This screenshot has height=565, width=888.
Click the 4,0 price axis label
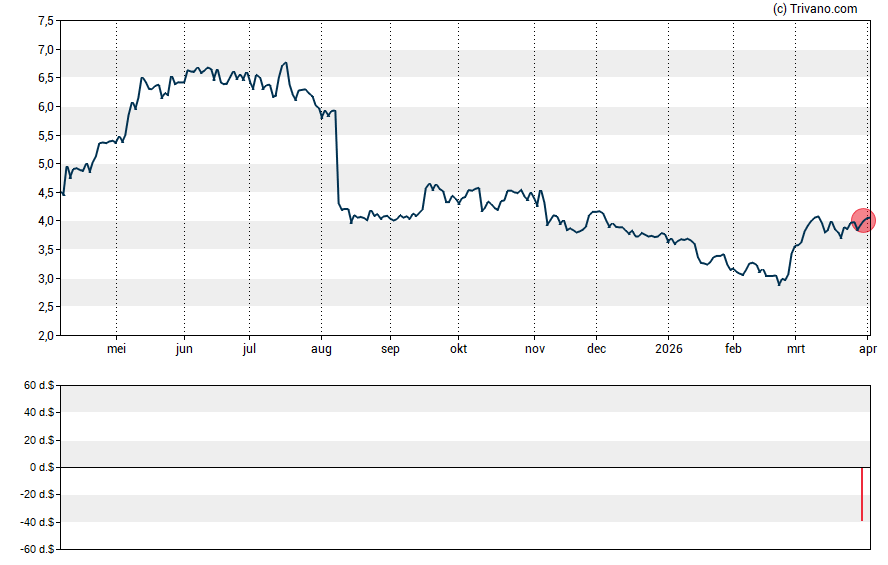click(x=45, y=221)
